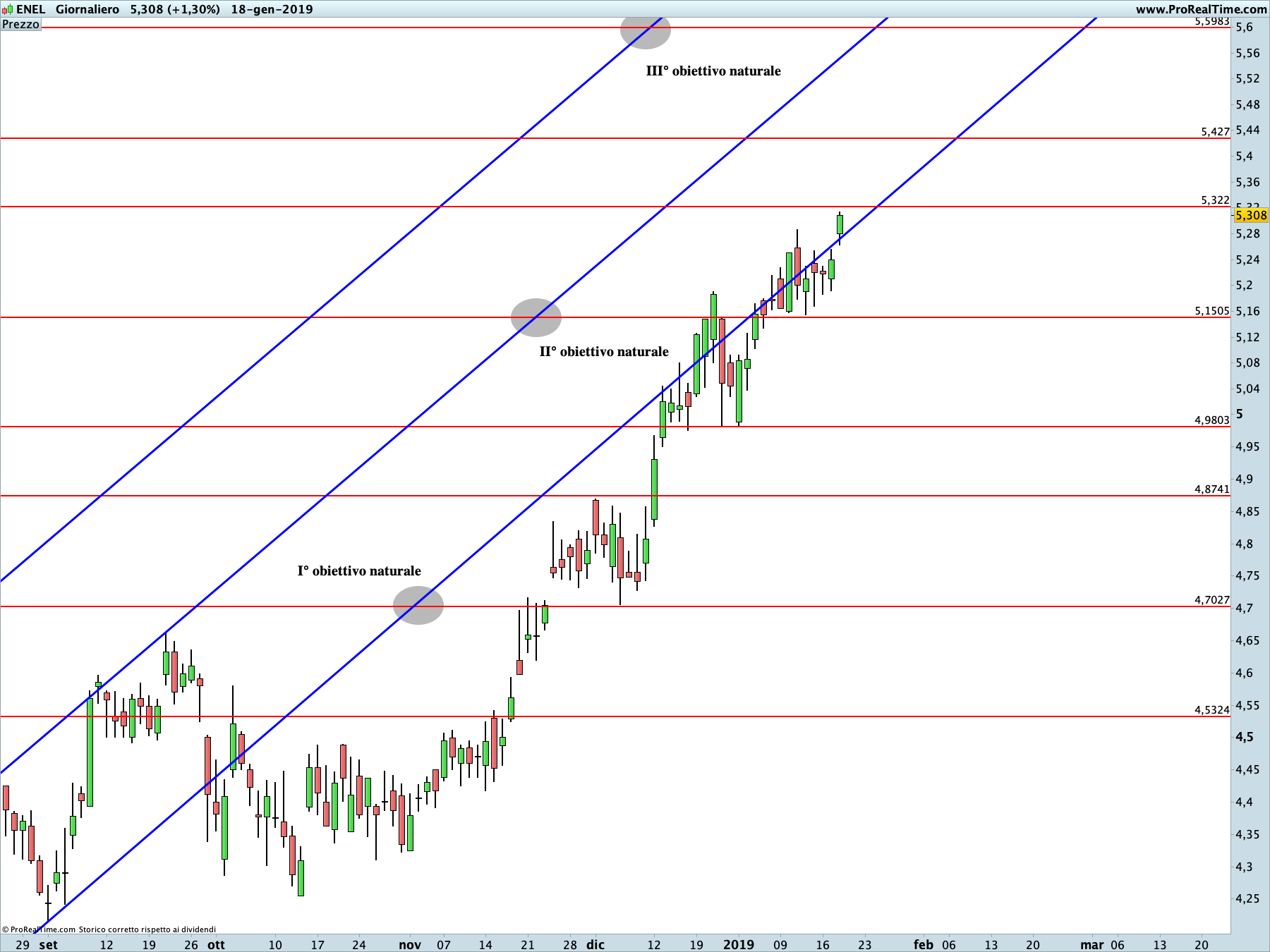Click the 4,5324 horizontal level label
Viewport: 1270px width, 952px height.
1212,710
